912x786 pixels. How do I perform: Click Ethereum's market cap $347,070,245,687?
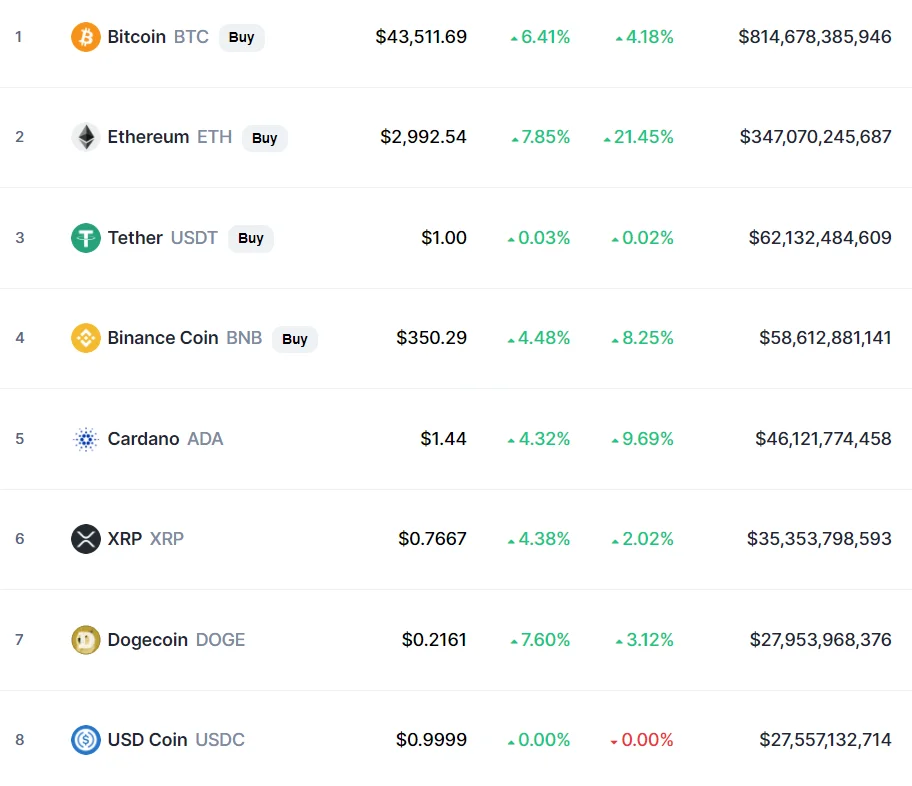pyautogui.click(x=815, y=137)
